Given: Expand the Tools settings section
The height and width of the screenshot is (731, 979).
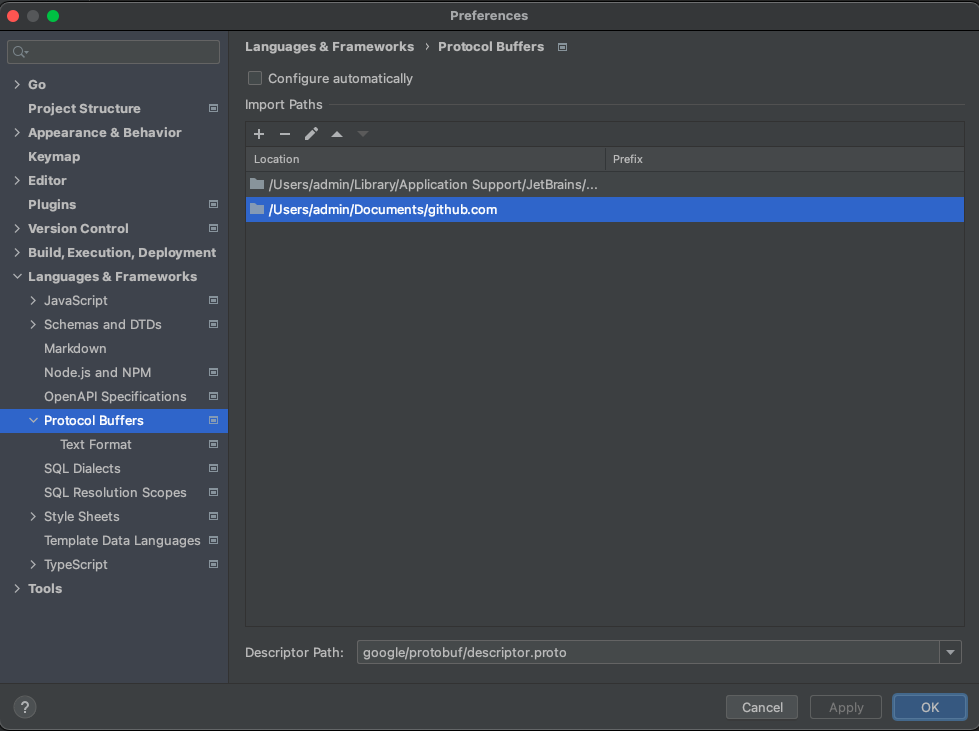Looking at the screenshot, I should 17,589.
